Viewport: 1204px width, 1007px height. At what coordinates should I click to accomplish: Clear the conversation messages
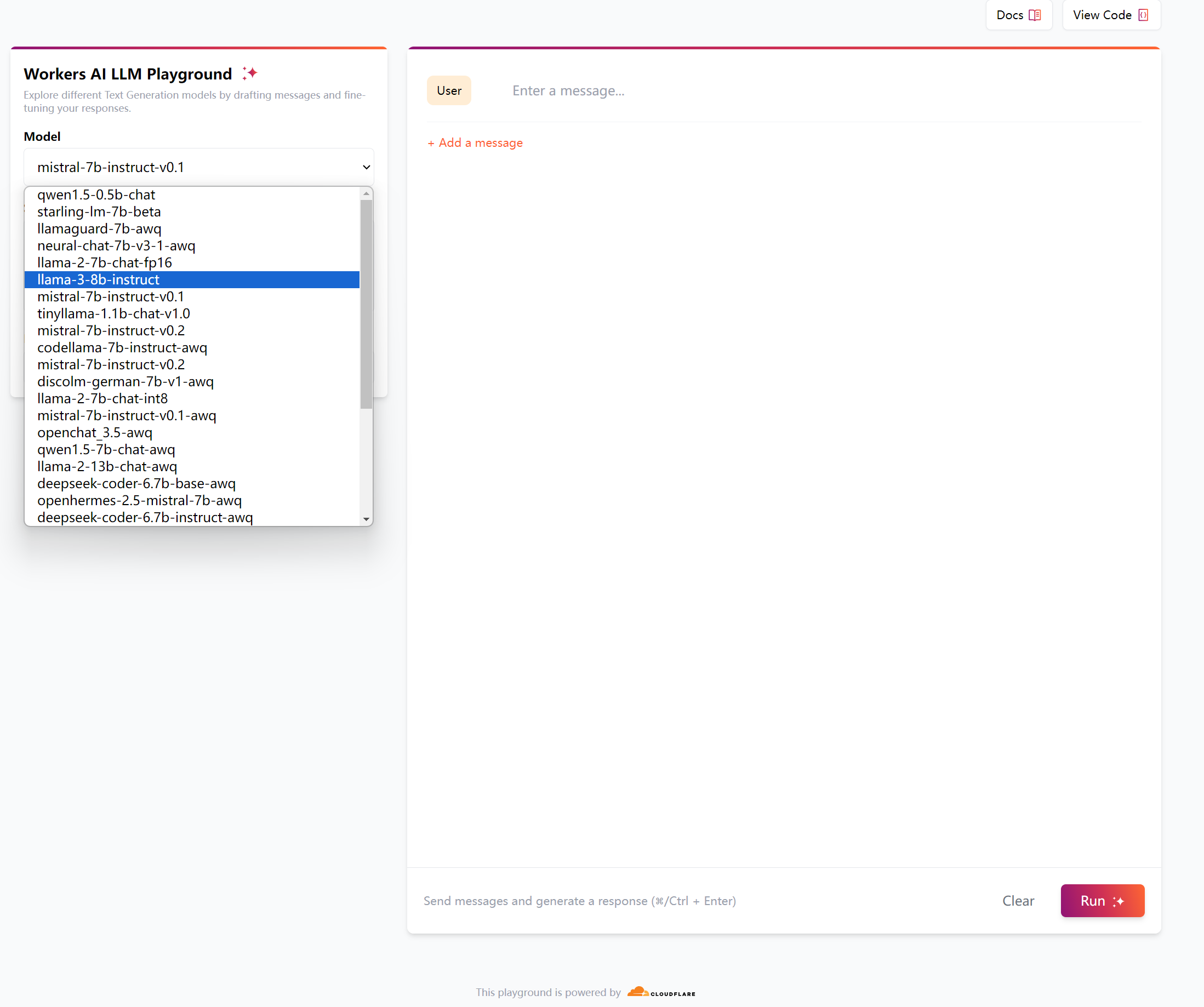(1018, 900)
